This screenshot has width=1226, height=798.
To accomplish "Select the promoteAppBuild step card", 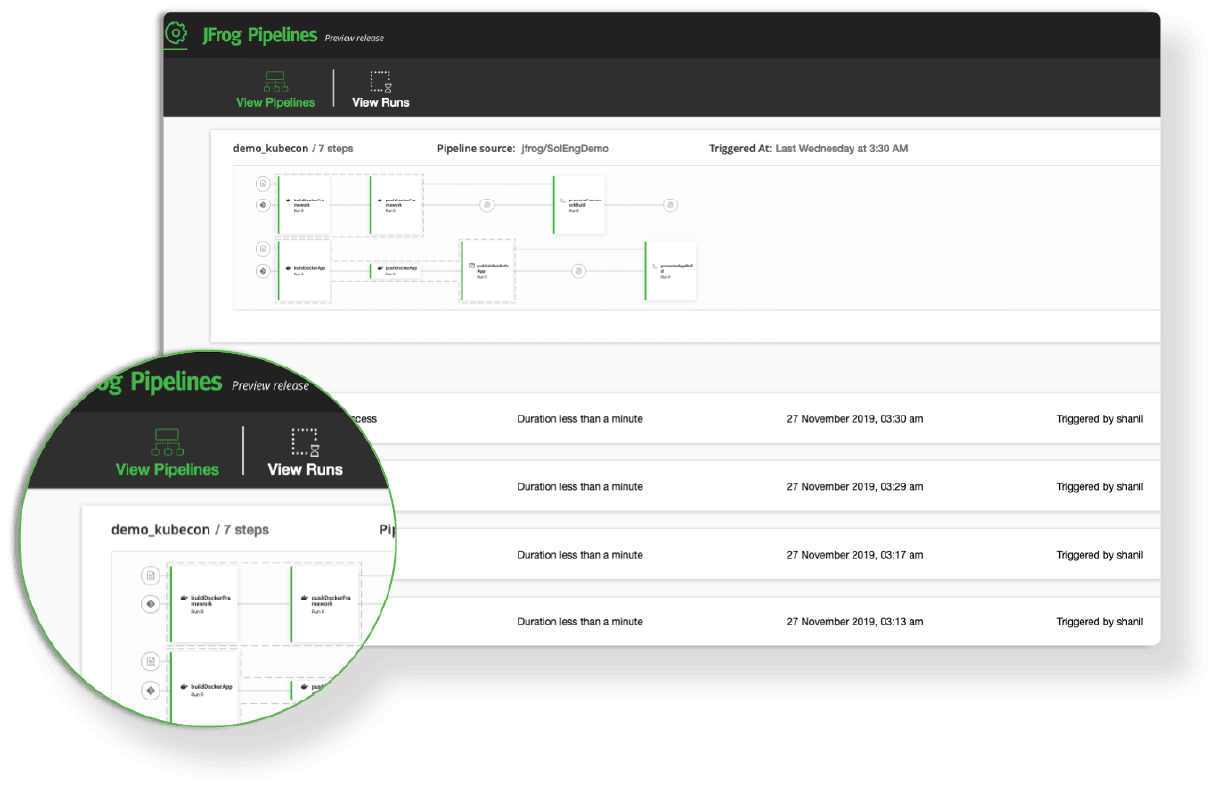I will click(x=670, y=270).
